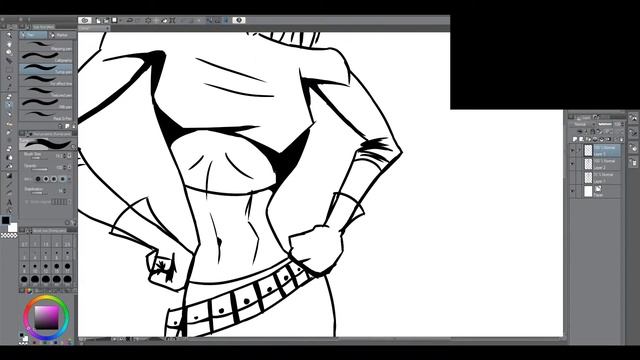Screen dimensions: 640x360
Task: Click the Brush Size stepper arrows
Action: (x=65, y=156)
